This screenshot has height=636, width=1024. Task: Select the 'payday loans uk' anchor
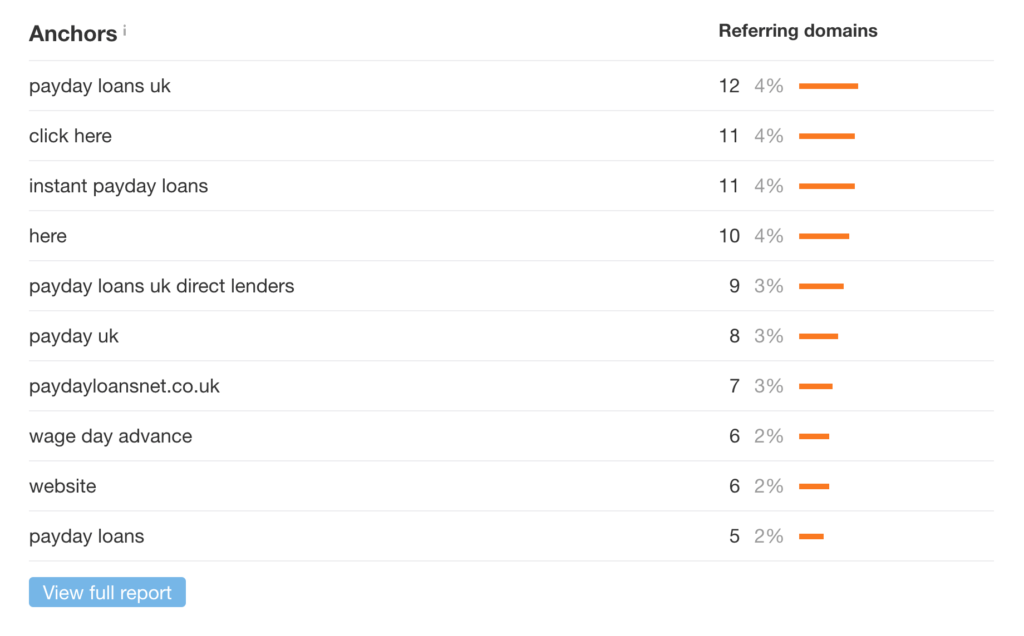[100, 86]
